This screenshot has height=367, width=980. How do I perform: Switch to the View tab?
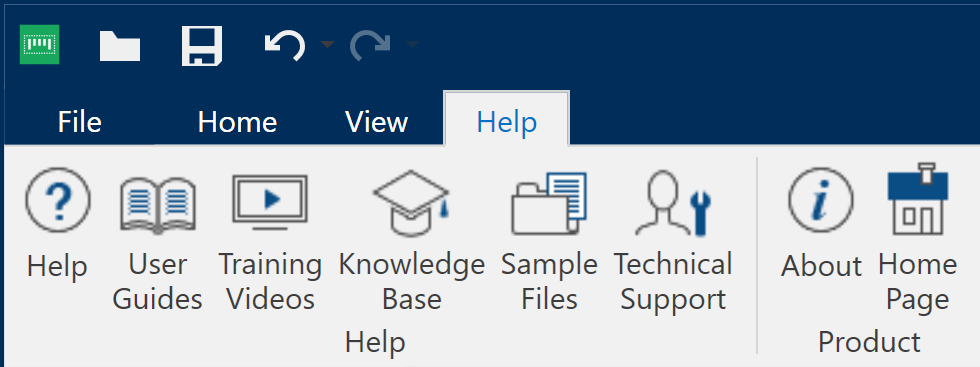click(376, 121)
